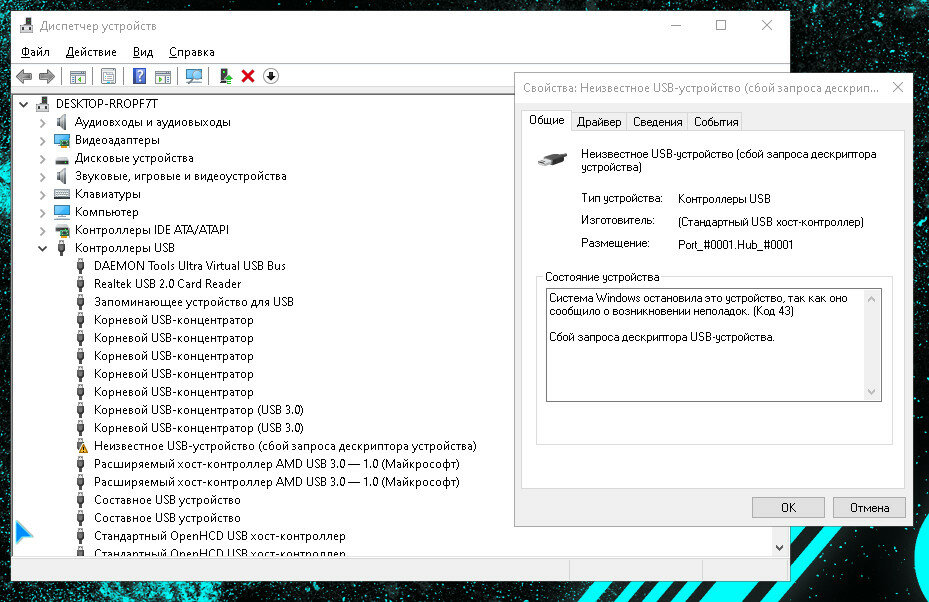Collapse the Контроллеры USB category

43,248
